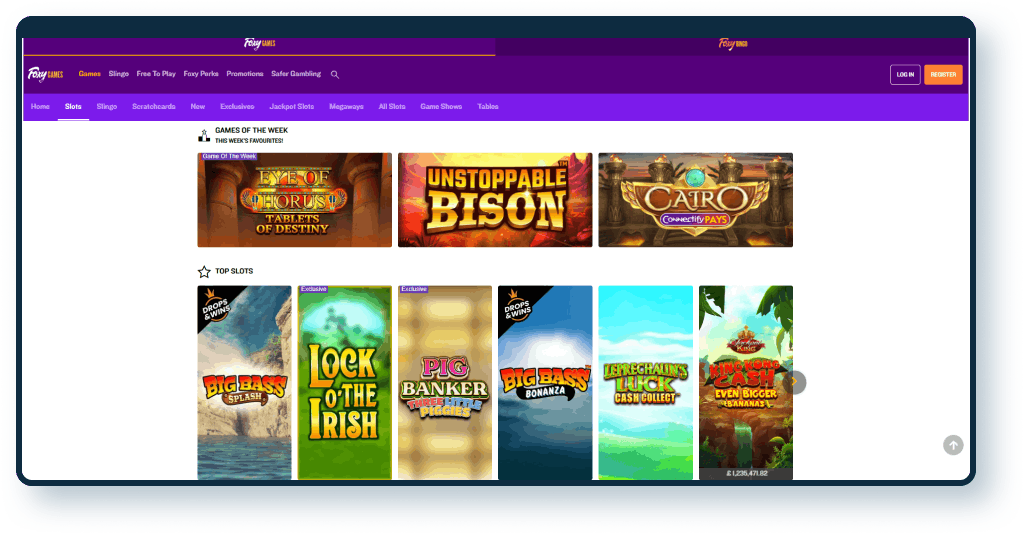Viewport: 1024px width, 534px height.
Task: Open Big Bass Splash slot tile
Action: (244, 383)
